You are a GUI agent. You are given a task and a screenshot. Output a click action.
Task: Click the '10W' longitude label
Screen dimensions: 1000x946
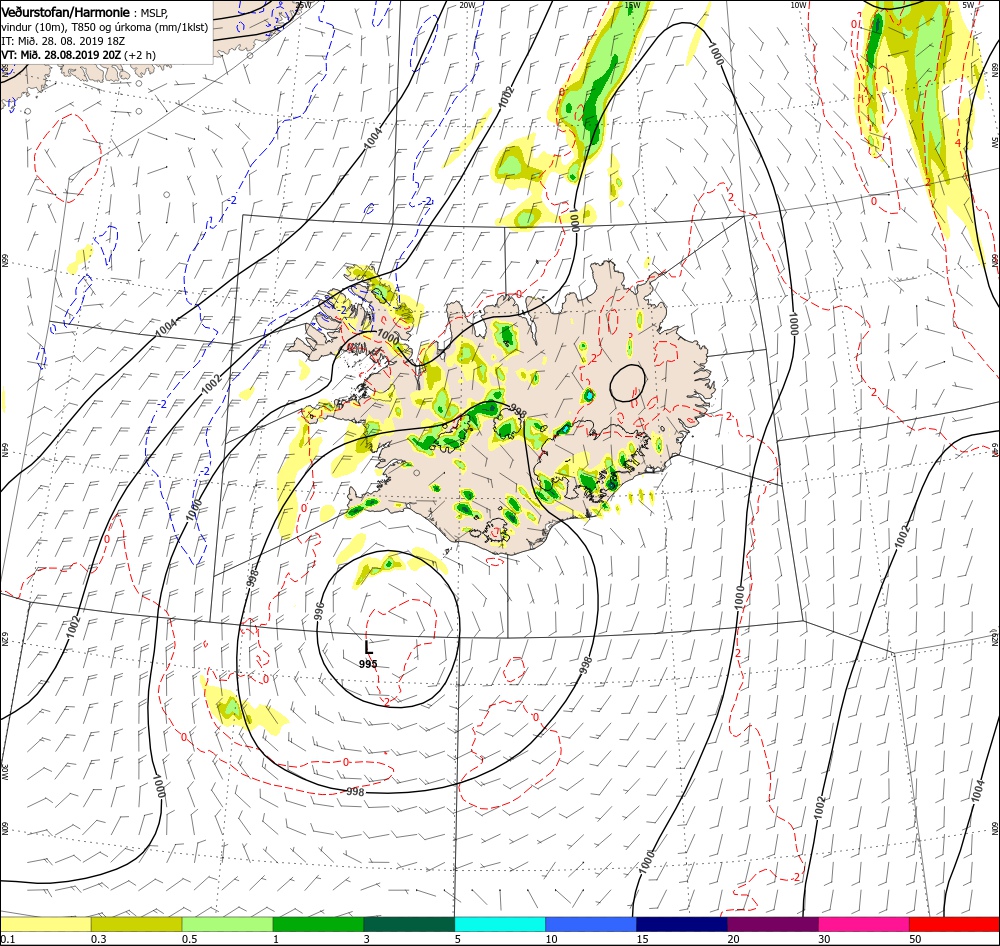[x=797, y=5]
